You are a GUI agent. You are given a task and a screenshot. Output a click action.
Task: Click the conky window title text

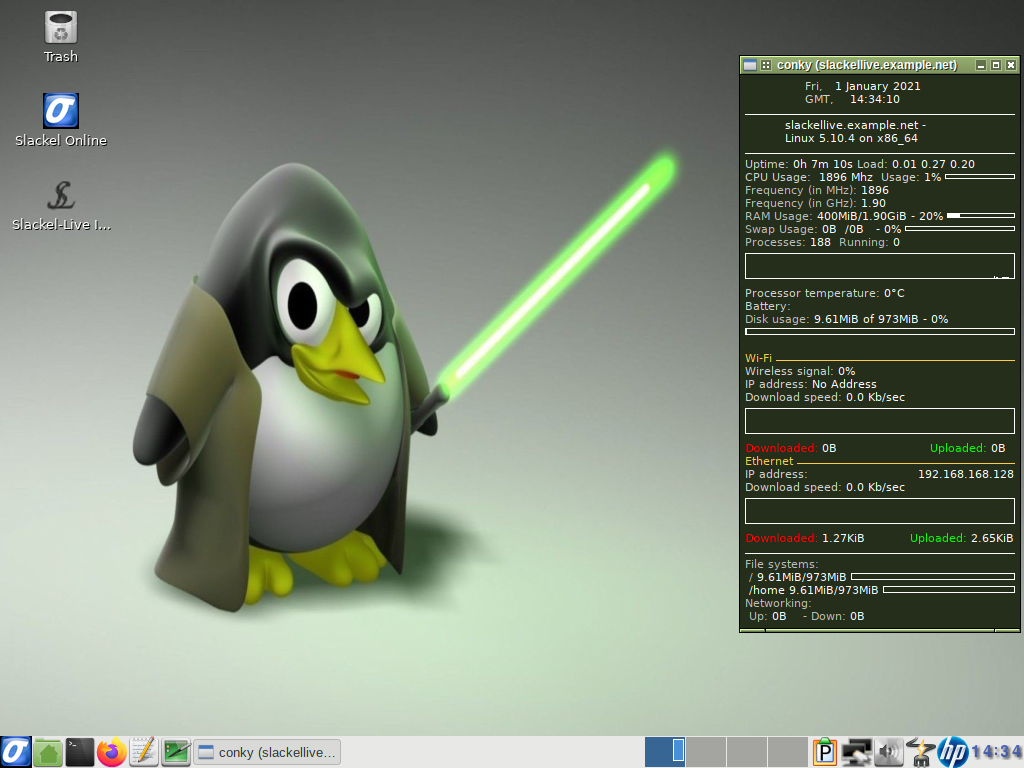[867, 65]
